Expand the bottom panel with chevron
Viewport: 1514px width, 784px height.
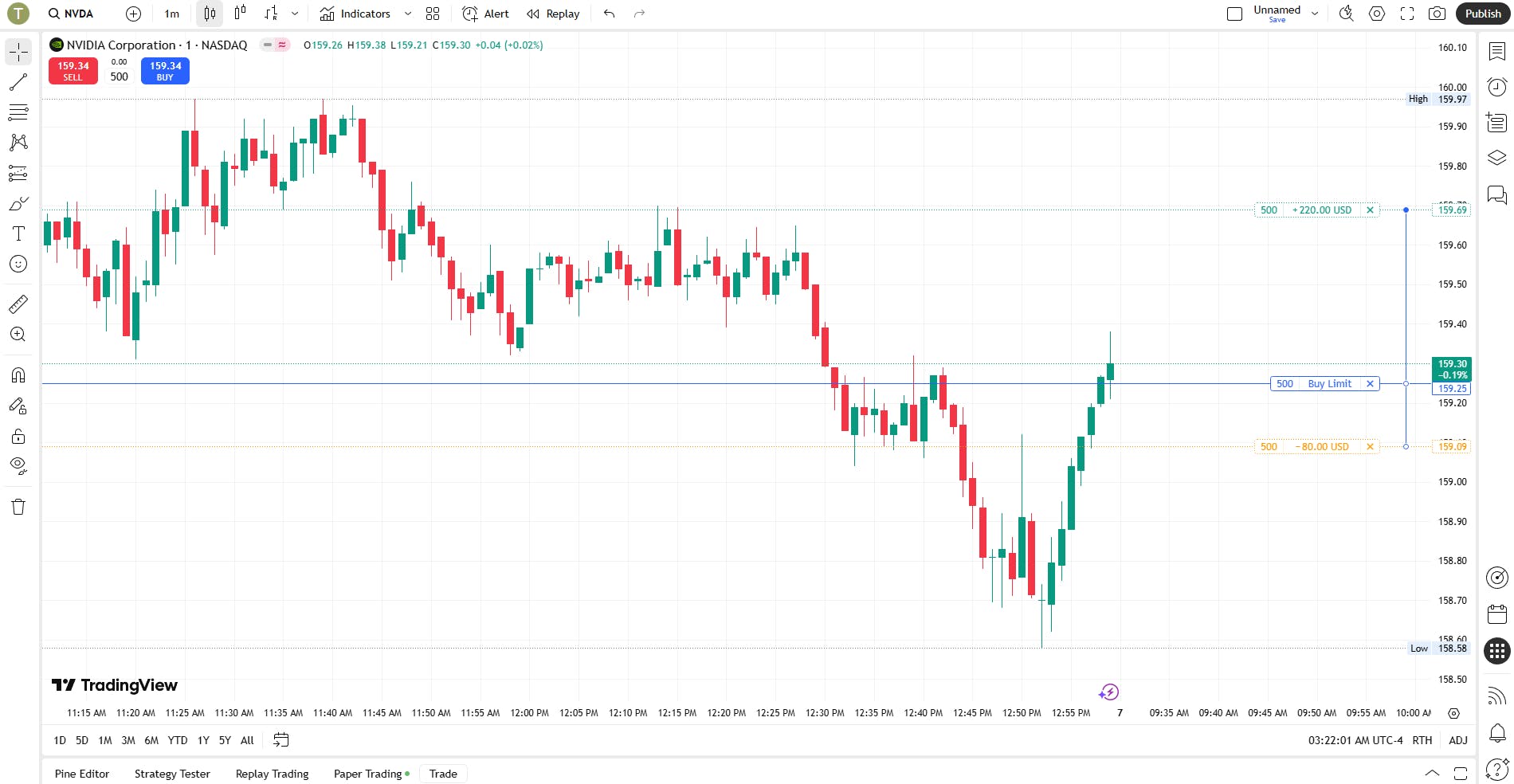click(x=1432, y=773)
